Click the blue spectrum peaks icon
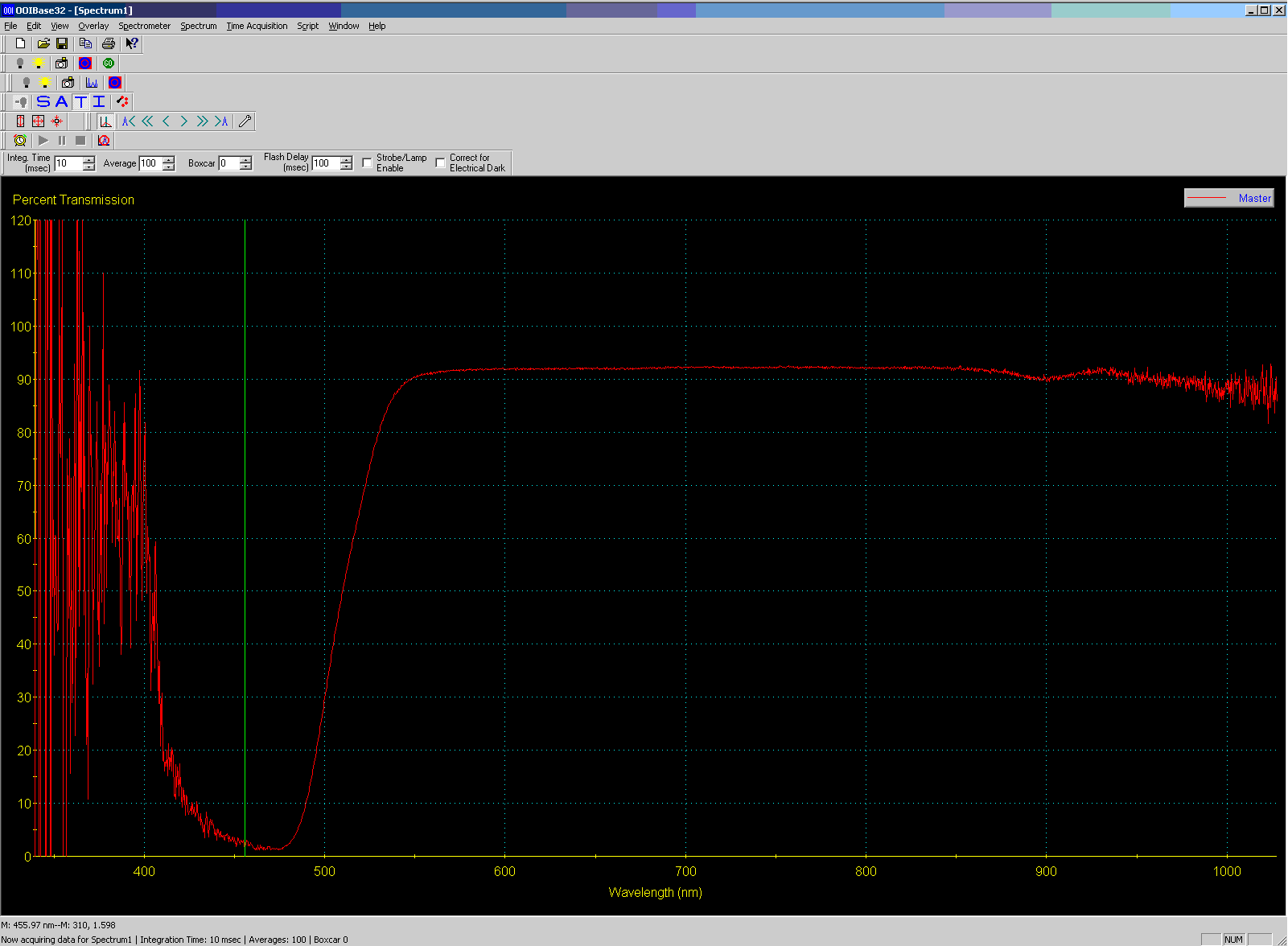Viewport: 1288px width, 946px height. [92, 82]
